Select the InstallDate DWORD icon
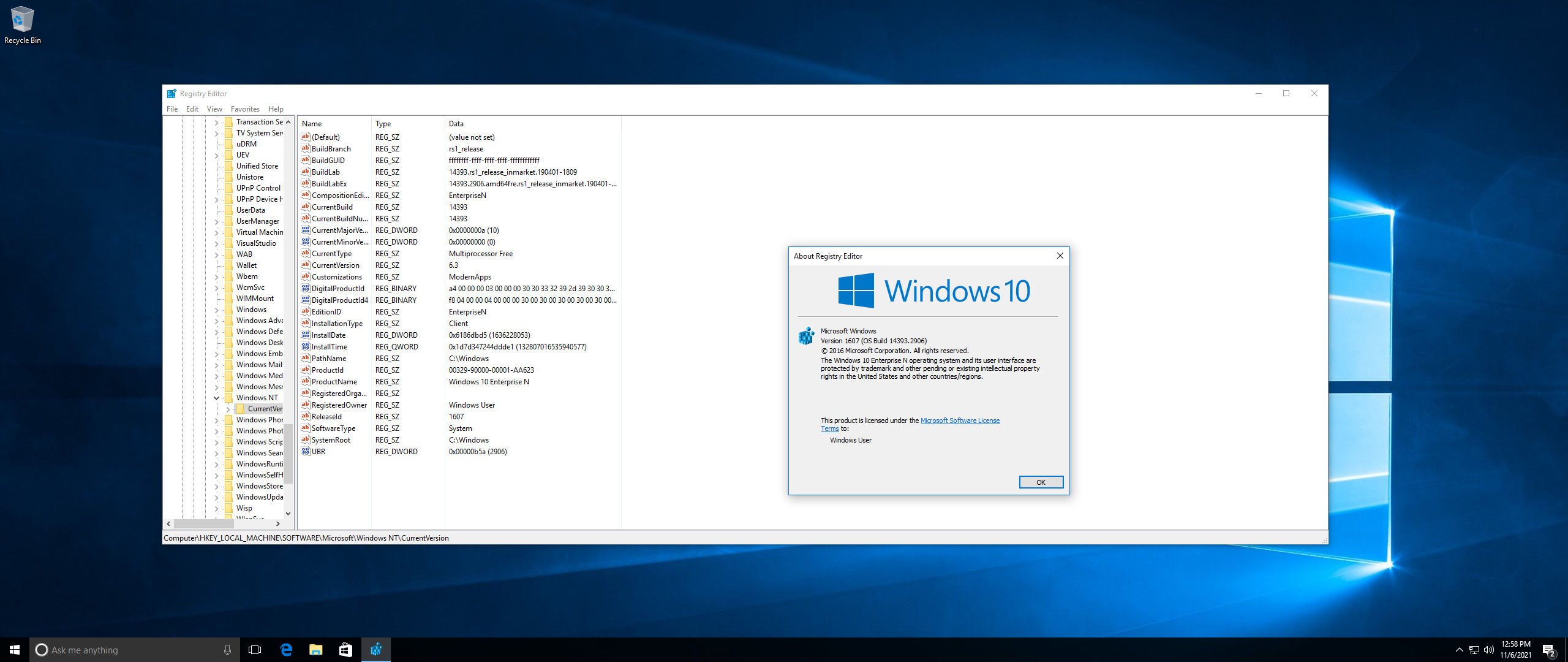The width and height of the screenshot is (1568, 662). (306, 335)
